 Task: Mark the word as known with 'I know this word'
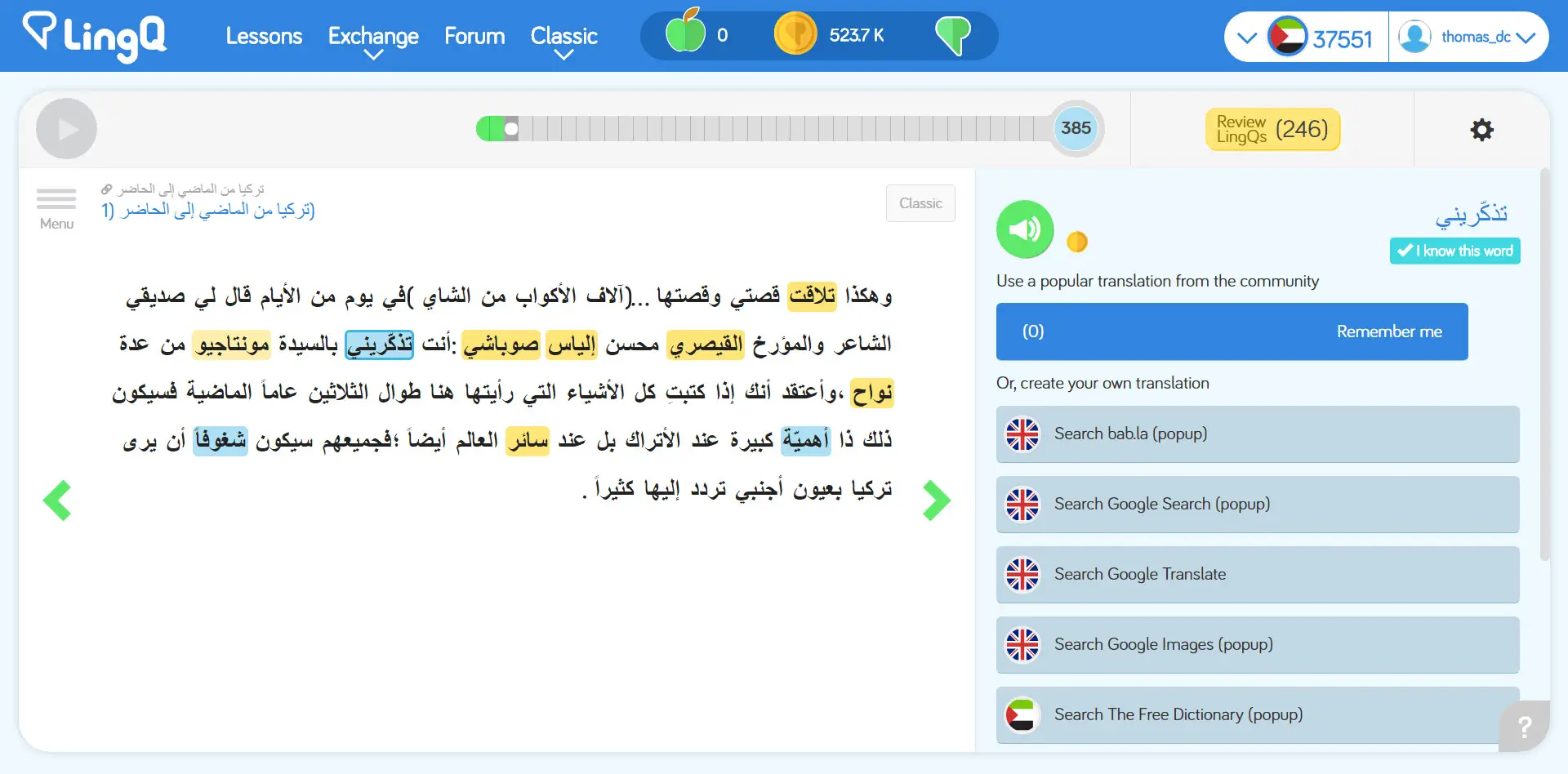tap(1455, 251)
